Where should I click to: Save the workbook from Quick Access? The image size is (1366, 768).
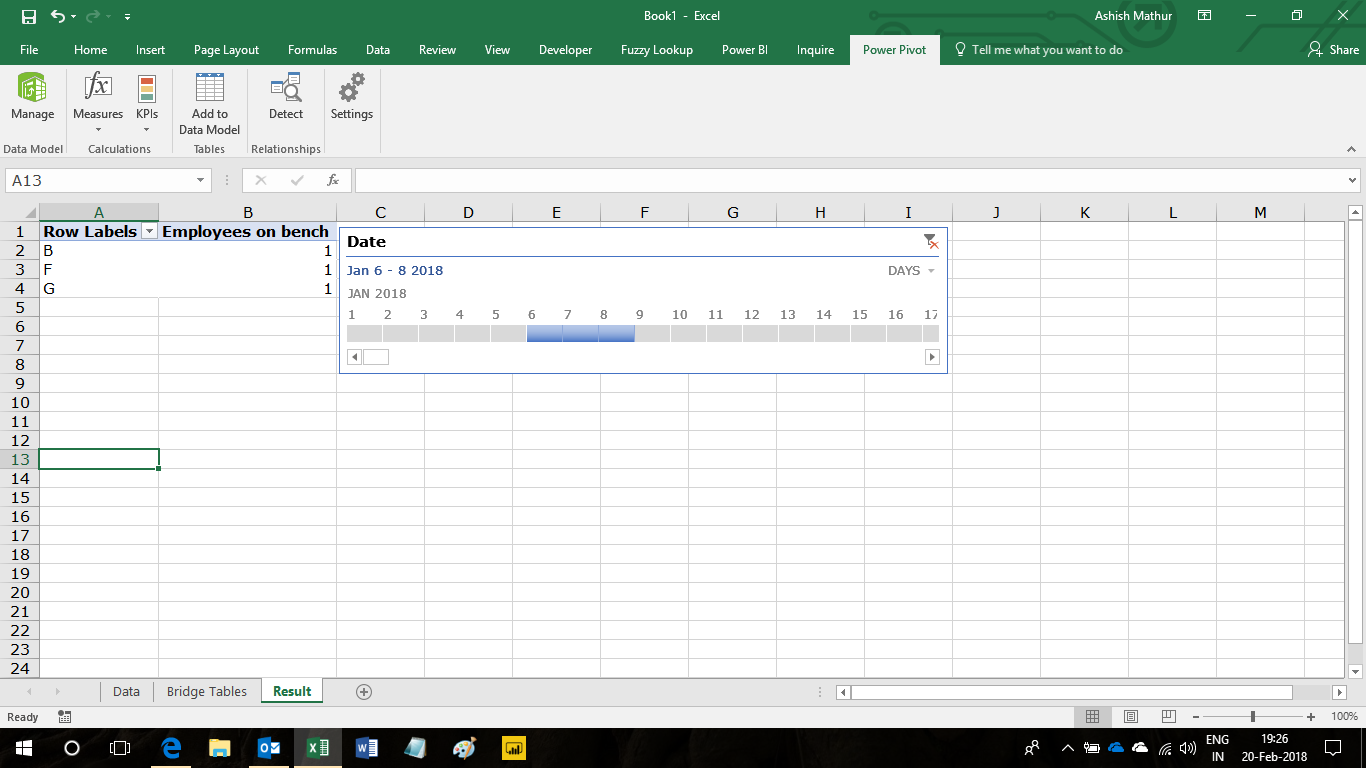[x=28, y=16]
